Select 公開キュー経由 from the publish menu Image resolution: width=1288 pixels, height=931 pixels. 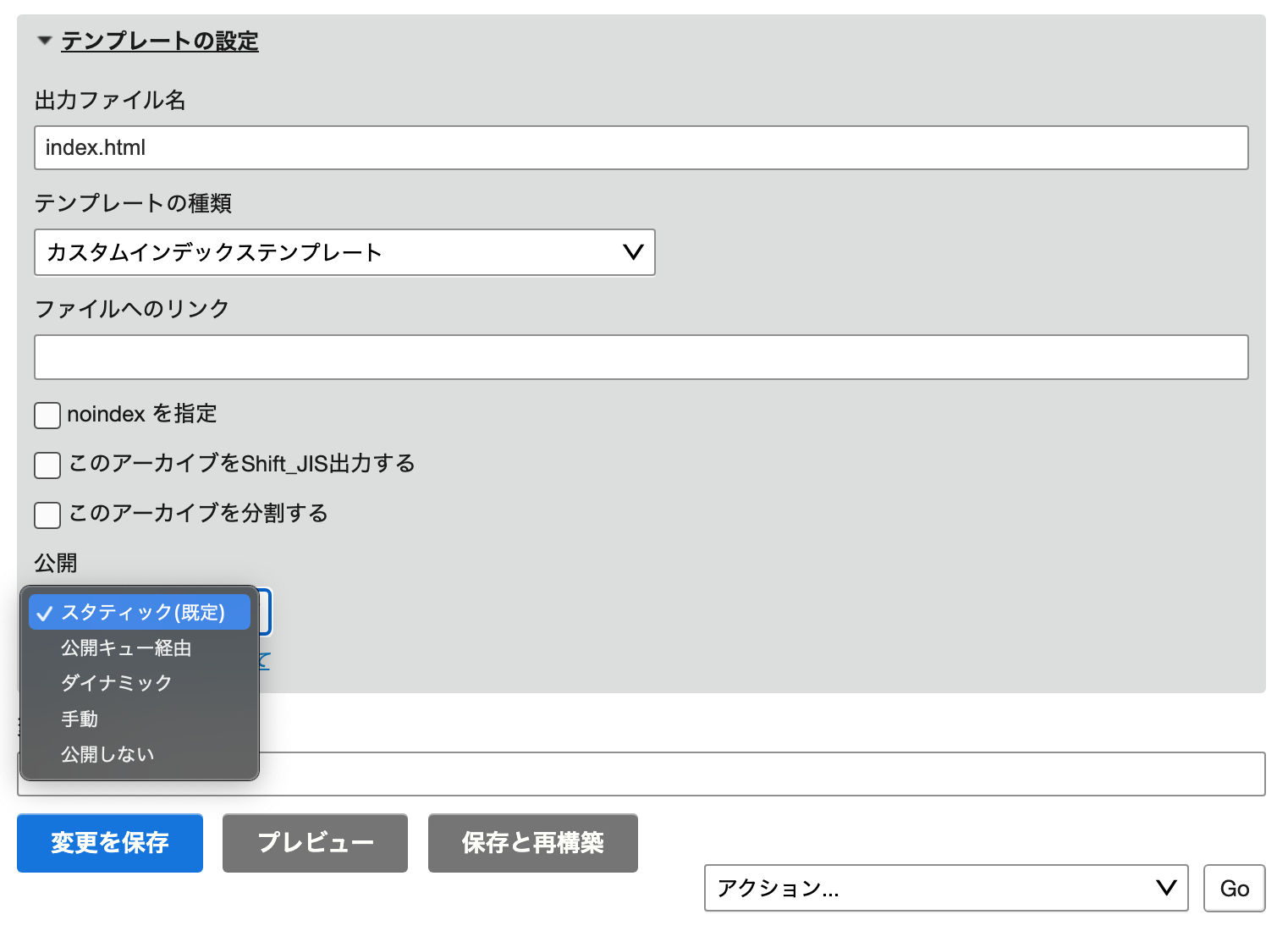click(x=125, y=647)
